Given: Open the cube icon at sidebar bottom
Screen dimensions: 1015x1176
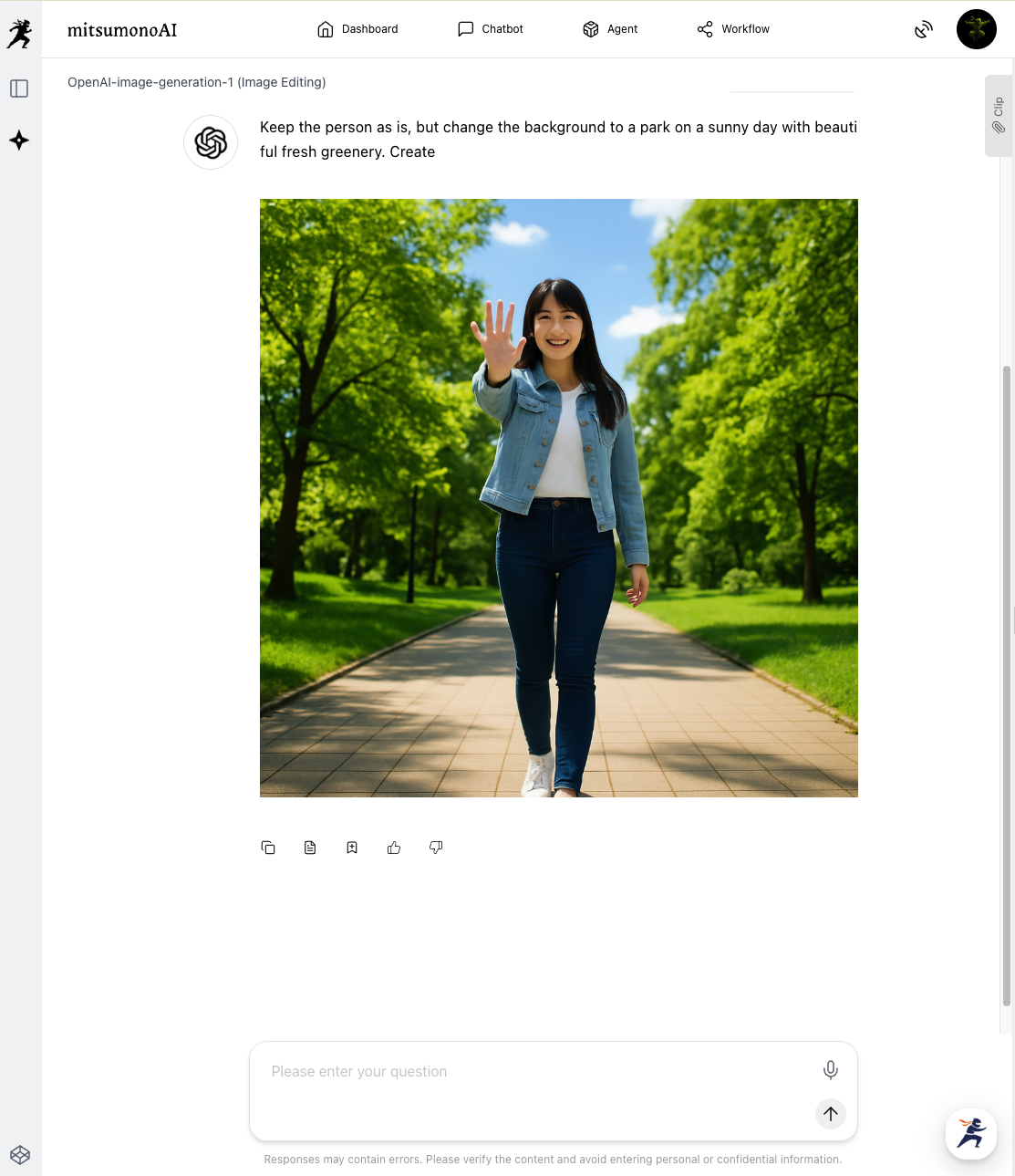Looking at the screenshot, I should 20,1155.
